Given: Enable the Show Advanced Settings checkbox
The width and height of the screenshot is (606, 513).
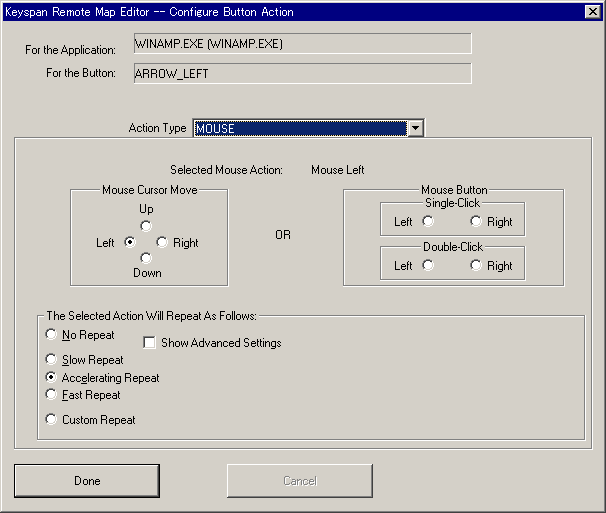Looking at the screenshot, I should tap(150, 343).
